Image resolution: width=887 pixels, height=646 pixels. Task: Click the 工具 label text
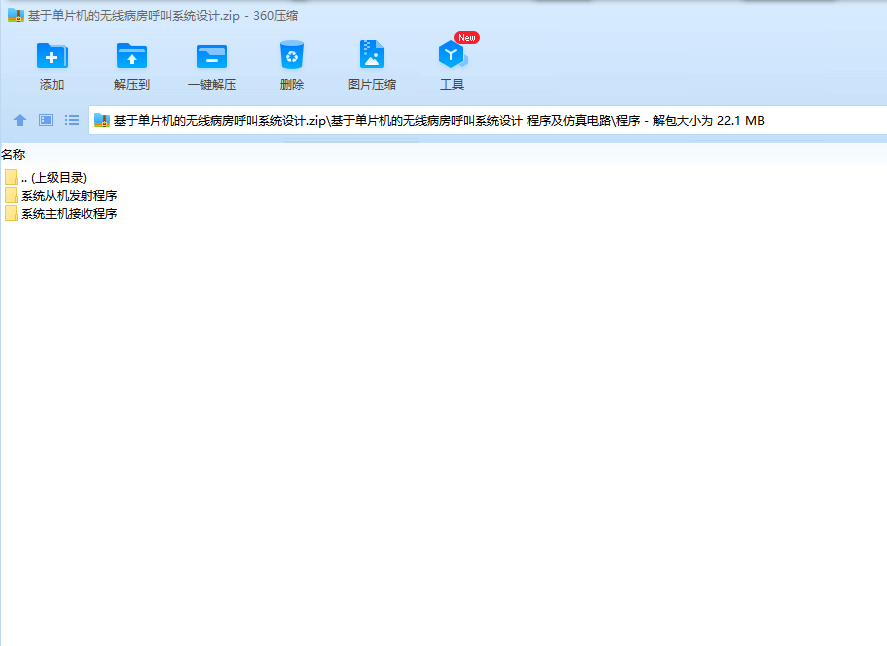452,85
